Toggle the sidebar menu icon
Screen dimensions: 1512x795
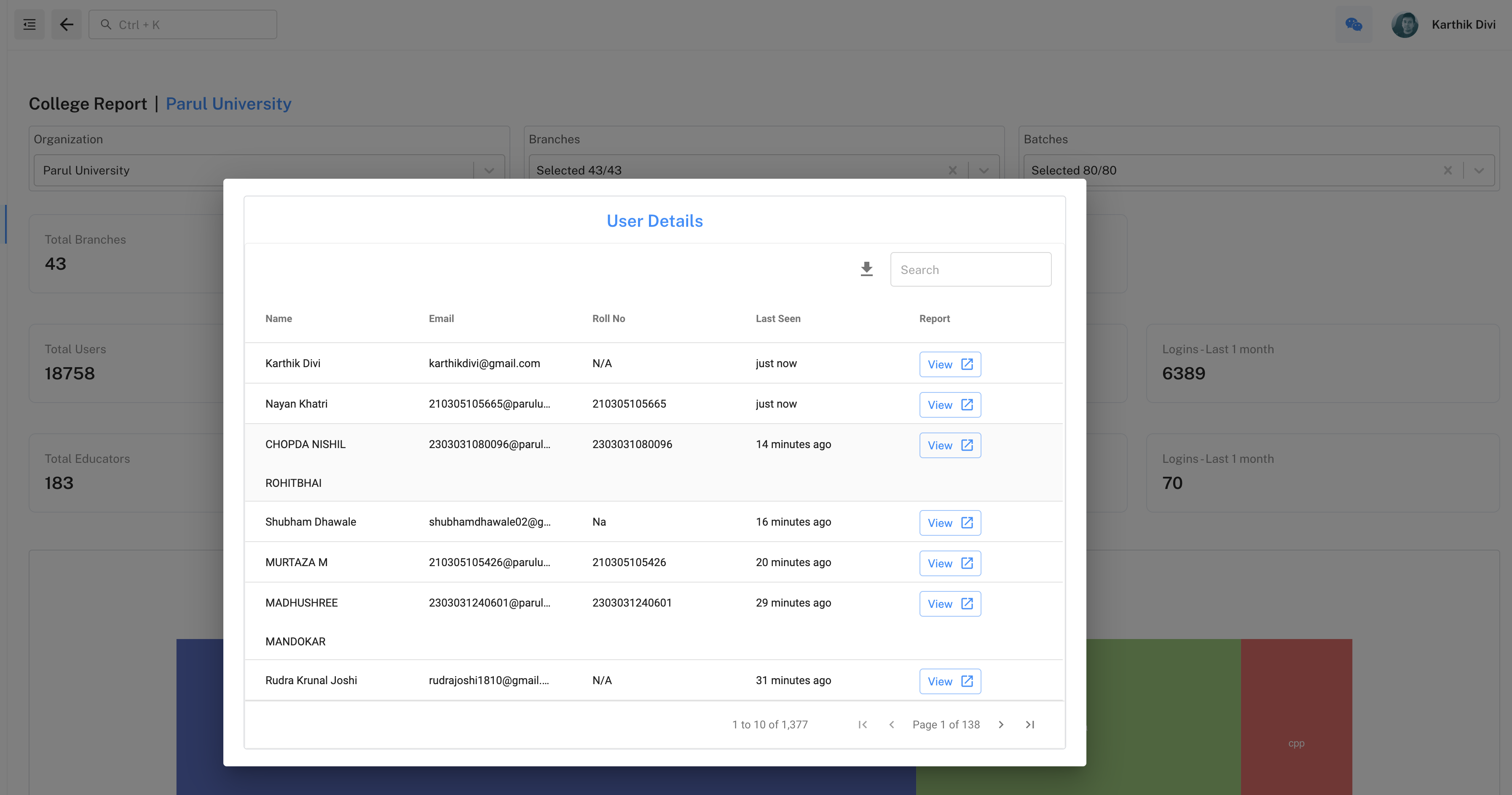tap(29, 25)
